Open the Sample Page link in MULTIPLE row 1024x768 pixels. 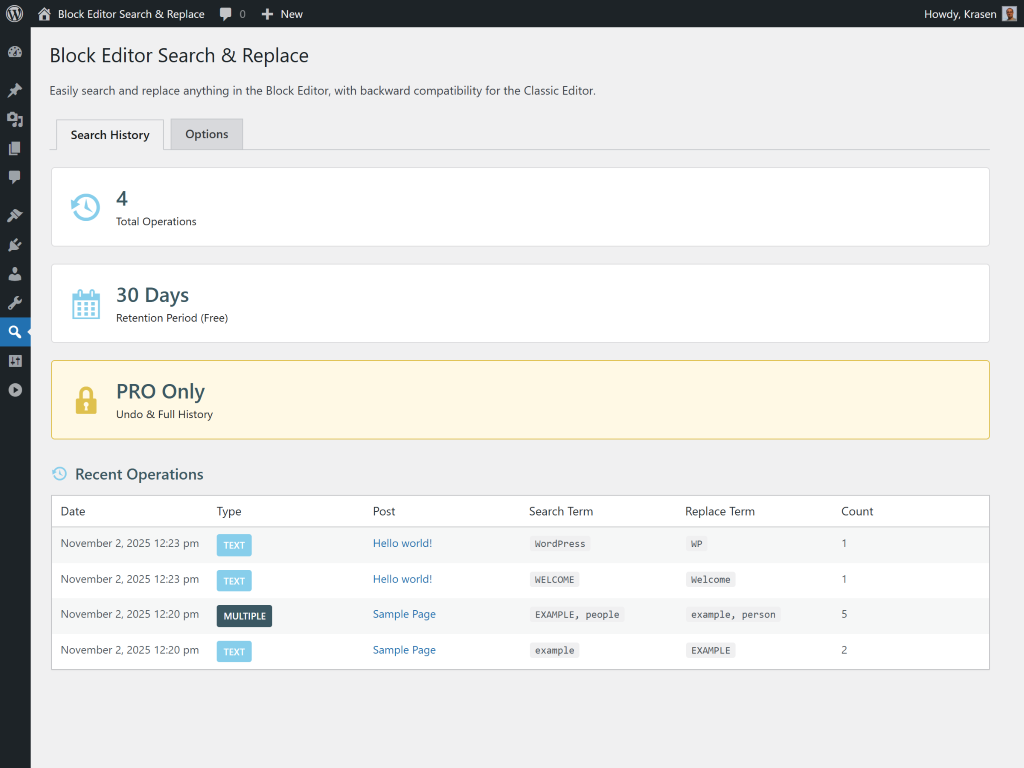click(x=404, y=615)
